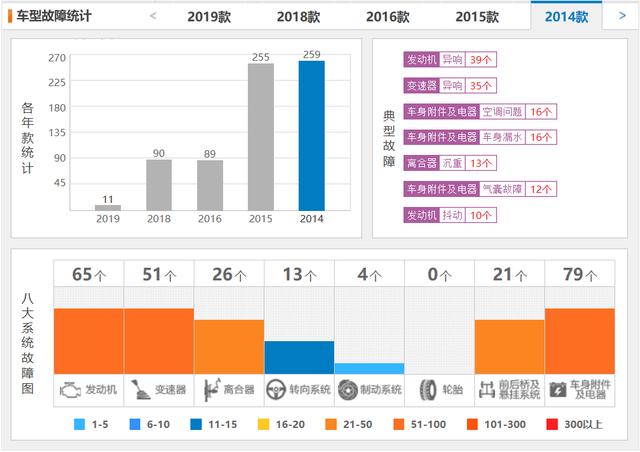Image resolution: width=640 pixels, height=452 pixels.
Task: Click the 离合器 clutch icon
Action: click(x=212, y=390)
